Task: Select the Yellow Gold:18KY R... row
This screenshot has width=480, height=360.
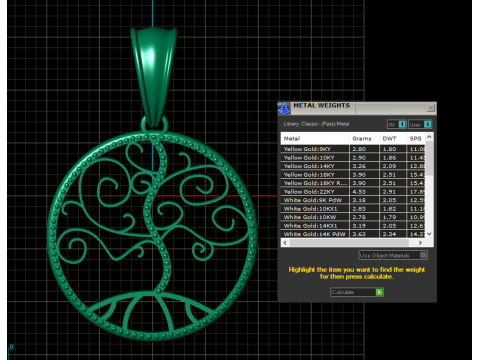Action: pos(353,183)
